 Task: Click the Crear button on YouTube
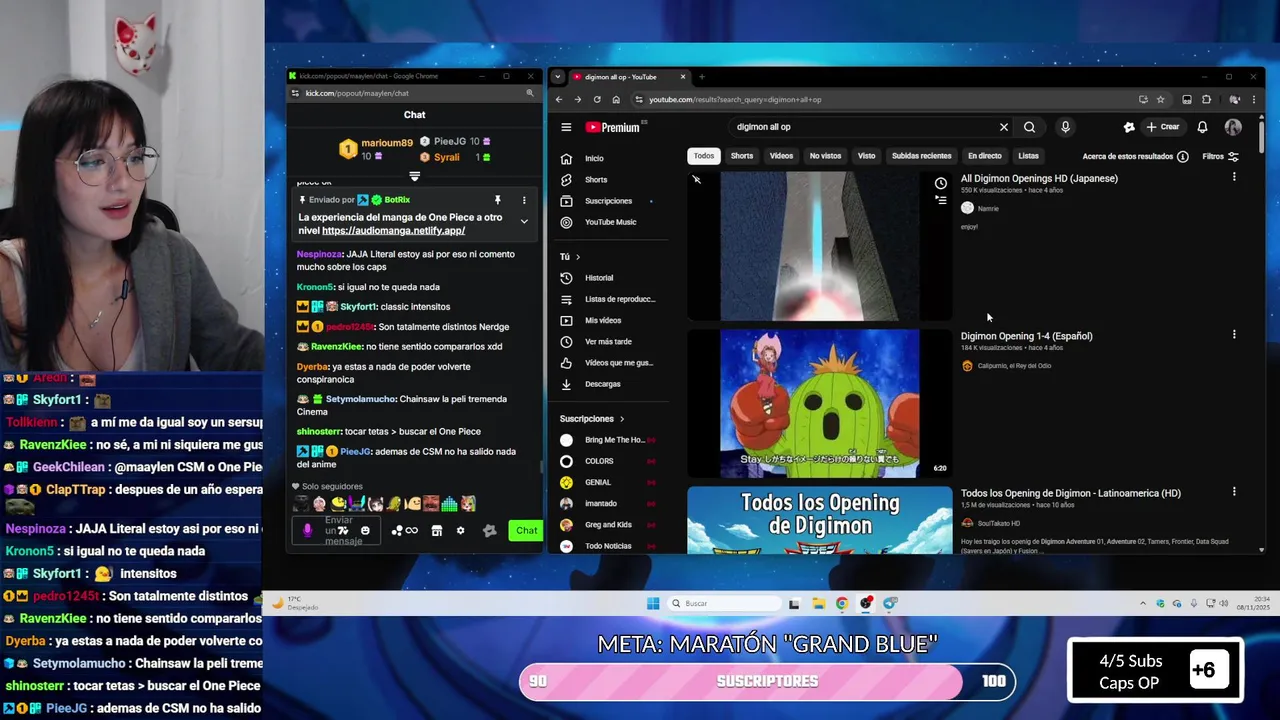[1163, 127]
